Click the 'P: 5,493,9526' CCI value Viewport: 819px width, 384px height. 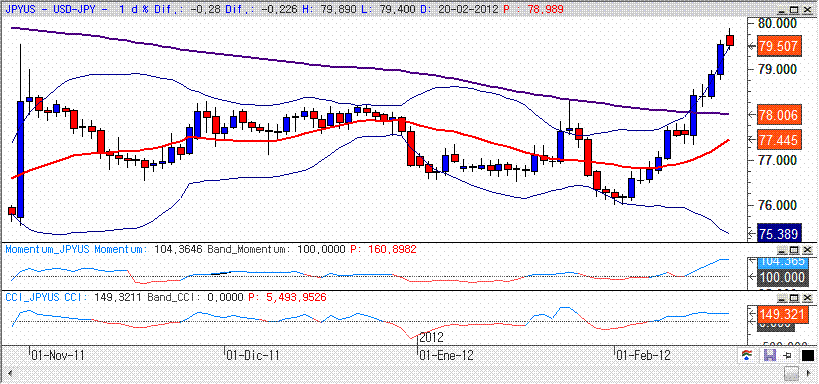287,298
